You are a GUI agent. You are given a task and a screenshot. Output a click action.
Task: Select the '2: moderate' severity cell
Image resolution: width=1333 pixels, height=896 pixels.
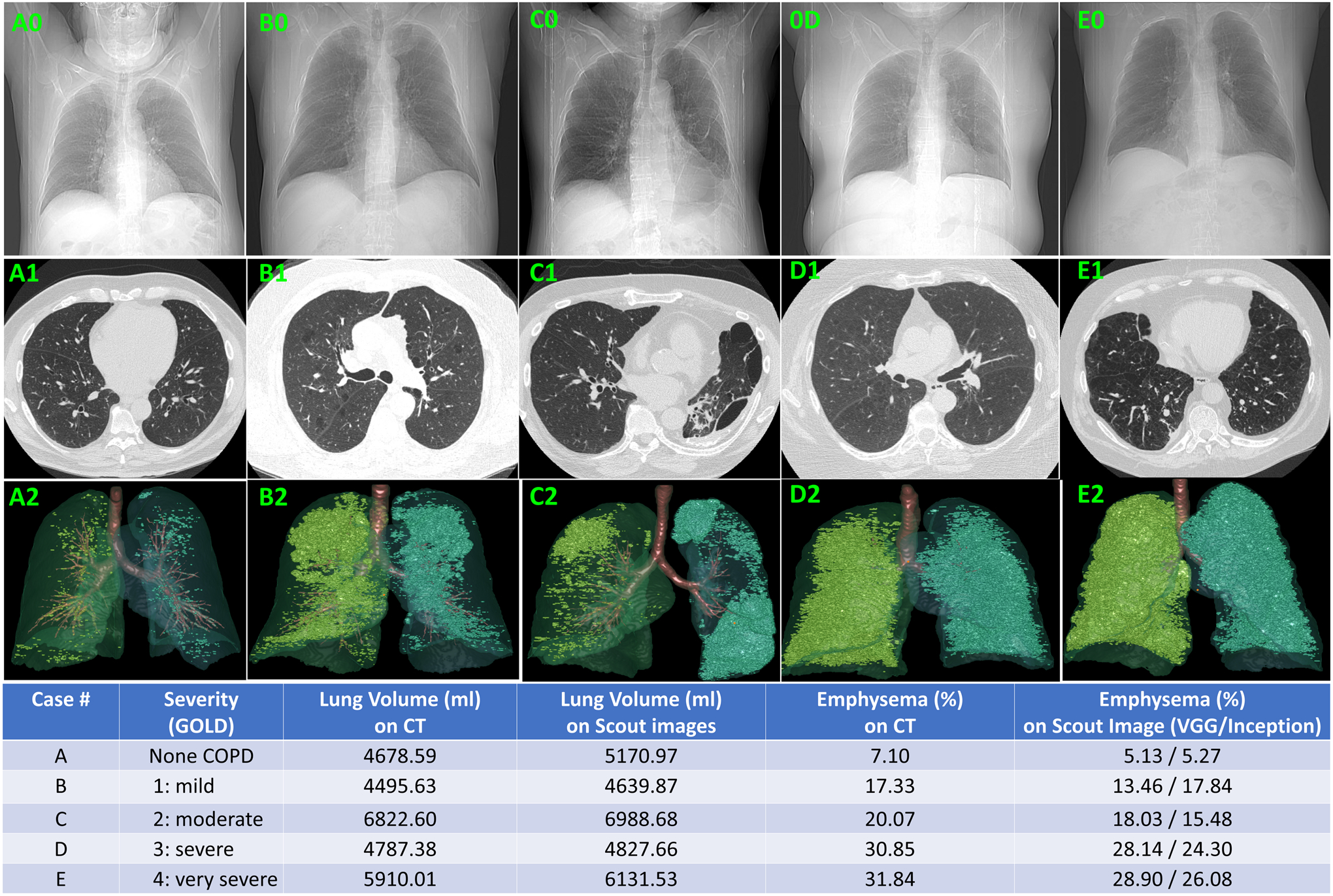point(201,818)
